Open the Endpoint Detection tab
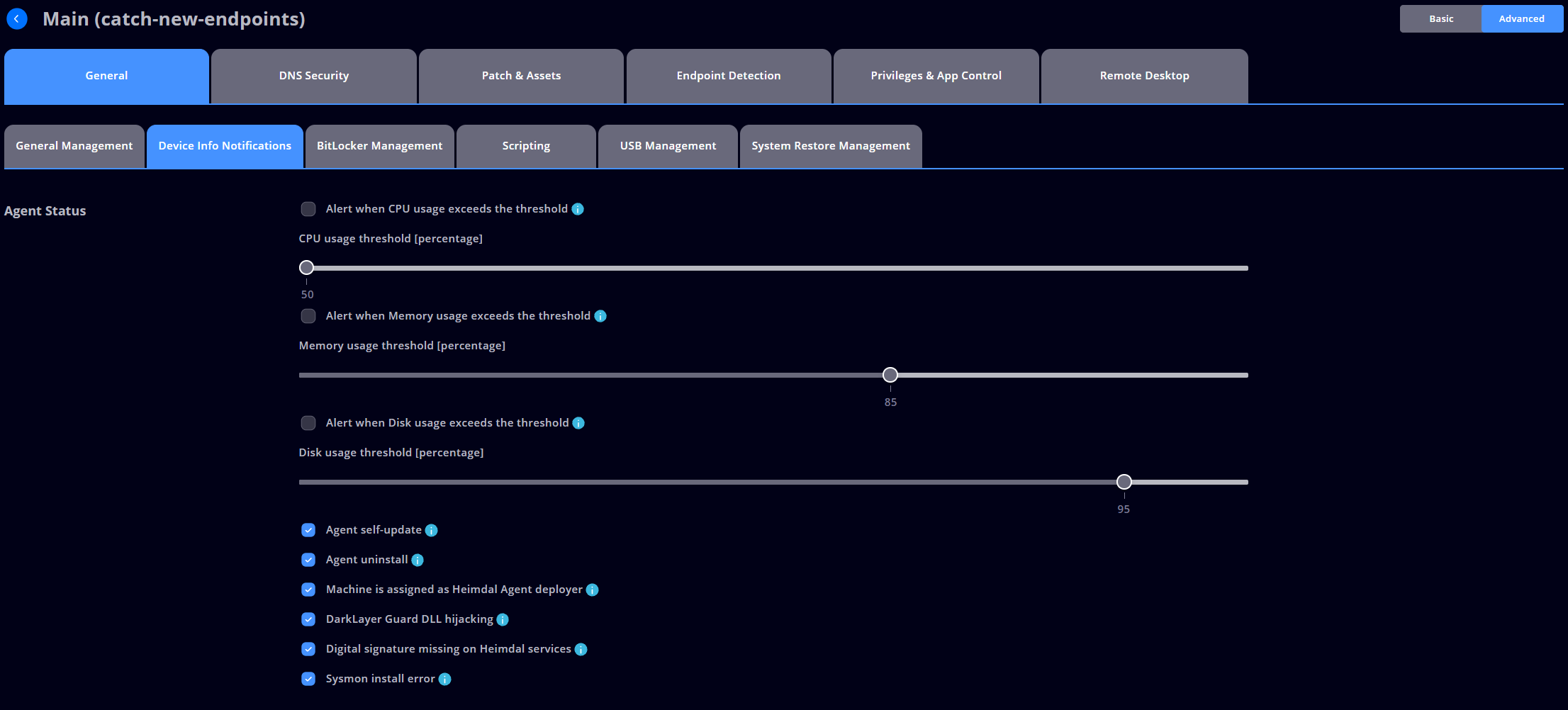This screenshot has width=1568, height=710. (x=729, y=76)
